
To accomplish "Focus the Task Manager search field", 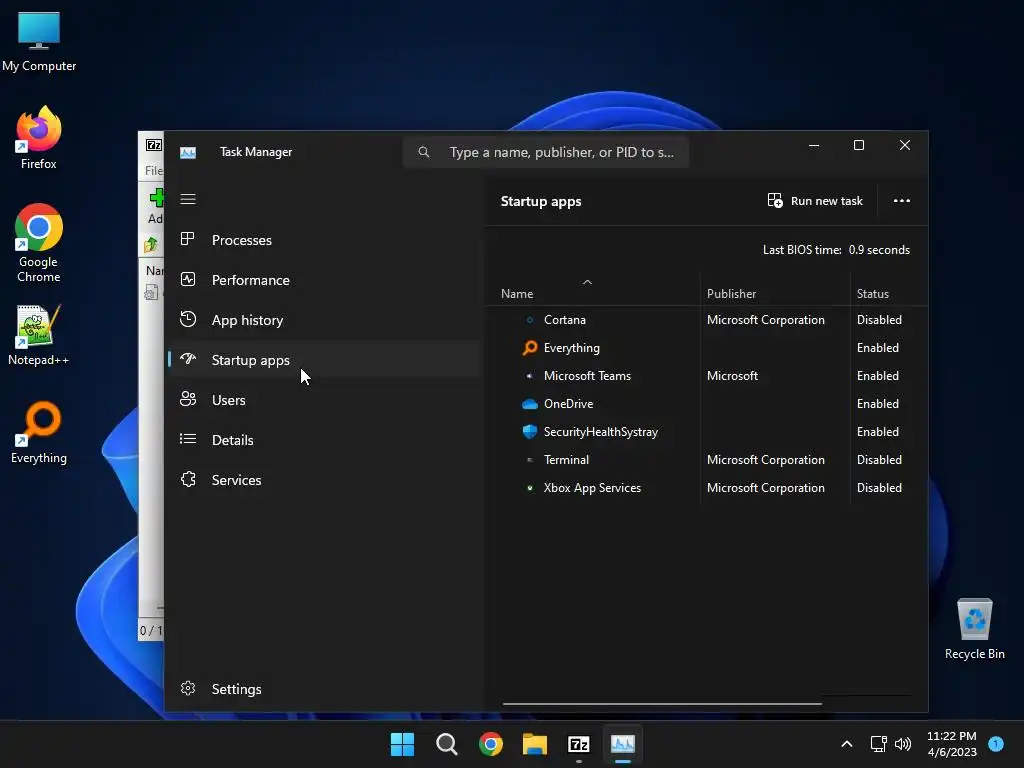I will pyautogui.click(x=546, y=152).
